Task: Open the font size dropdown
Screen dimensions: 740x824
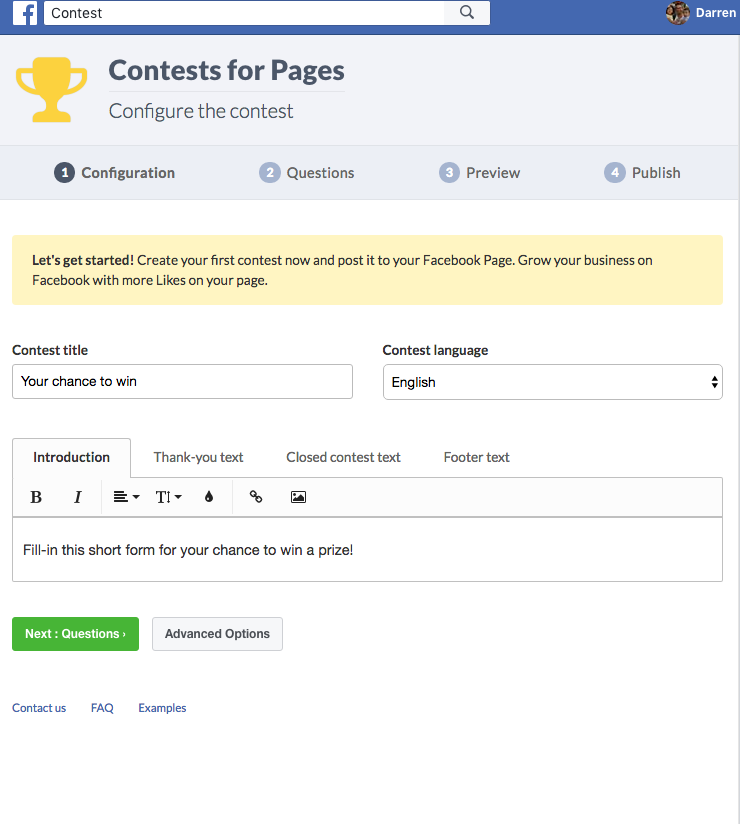Action: pos(168,497)
